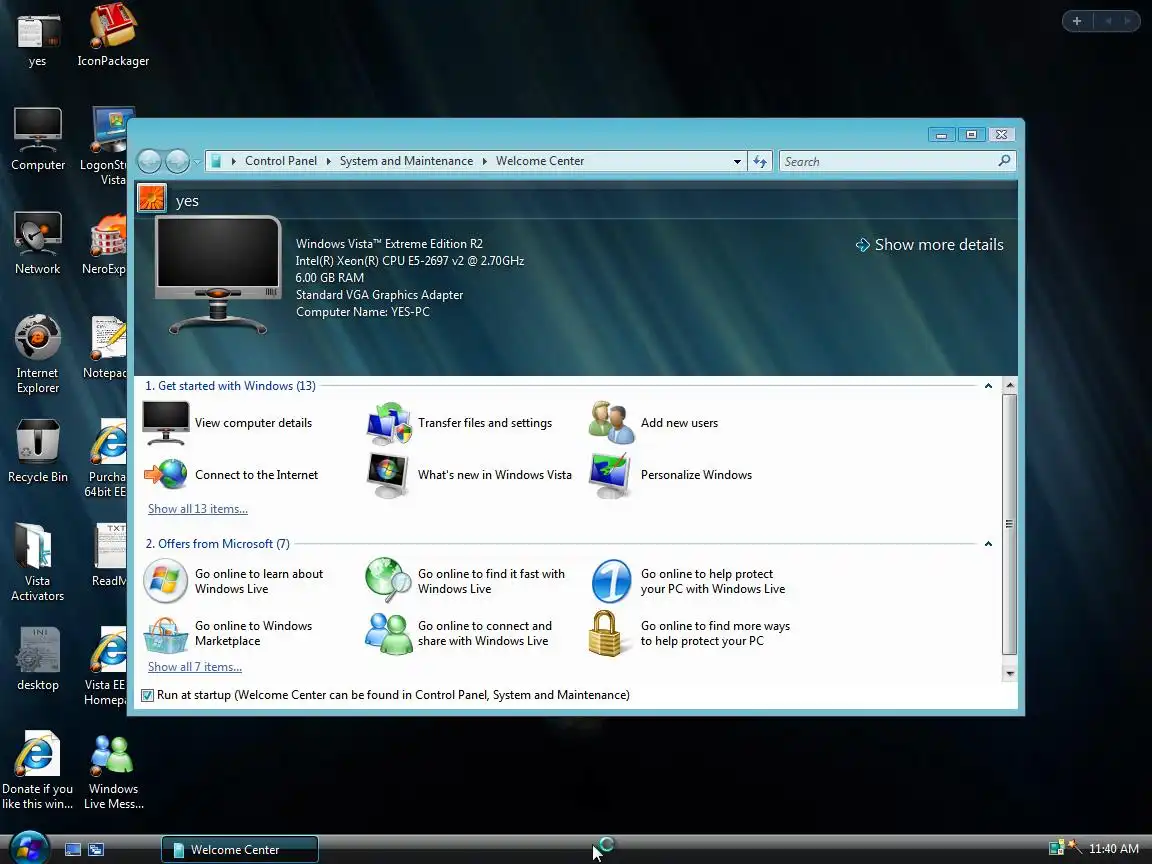Screen dimensions: 1152x864
Task: Click the sidebar plus gadget button
Action: click(x=1076, y=21)
